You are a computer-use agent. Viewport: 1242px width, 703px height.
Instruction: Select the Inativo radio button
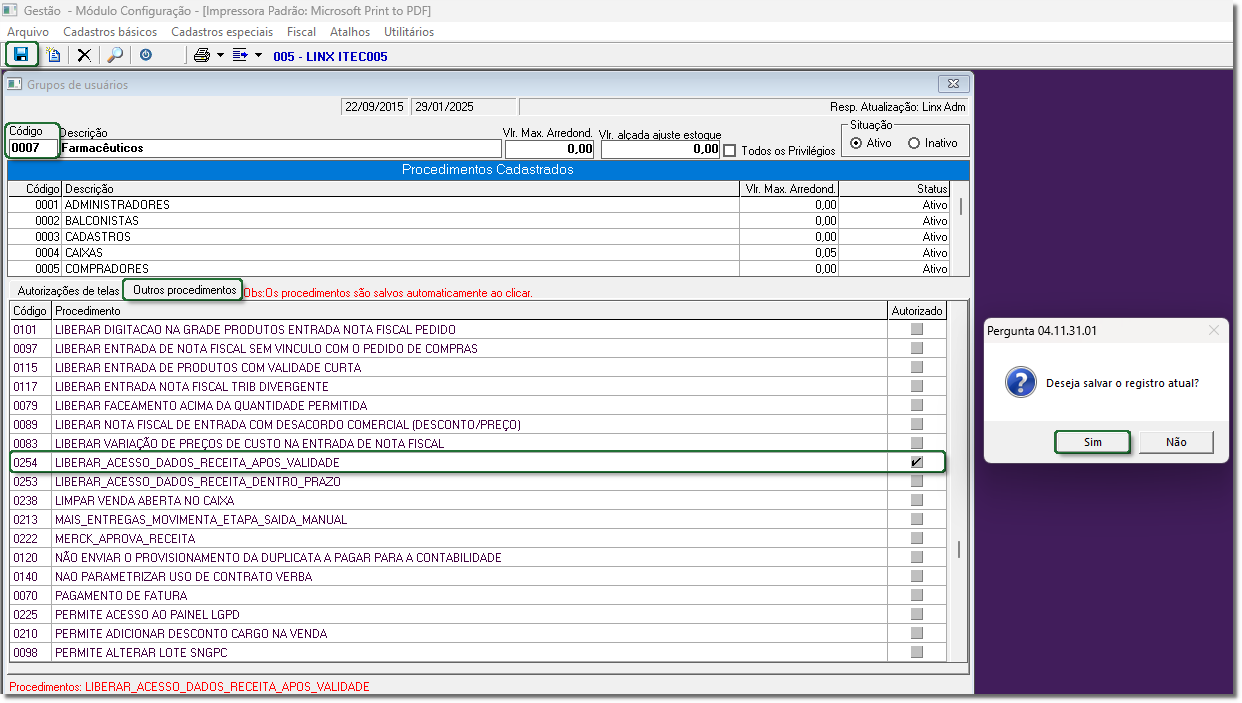(914, 143)
